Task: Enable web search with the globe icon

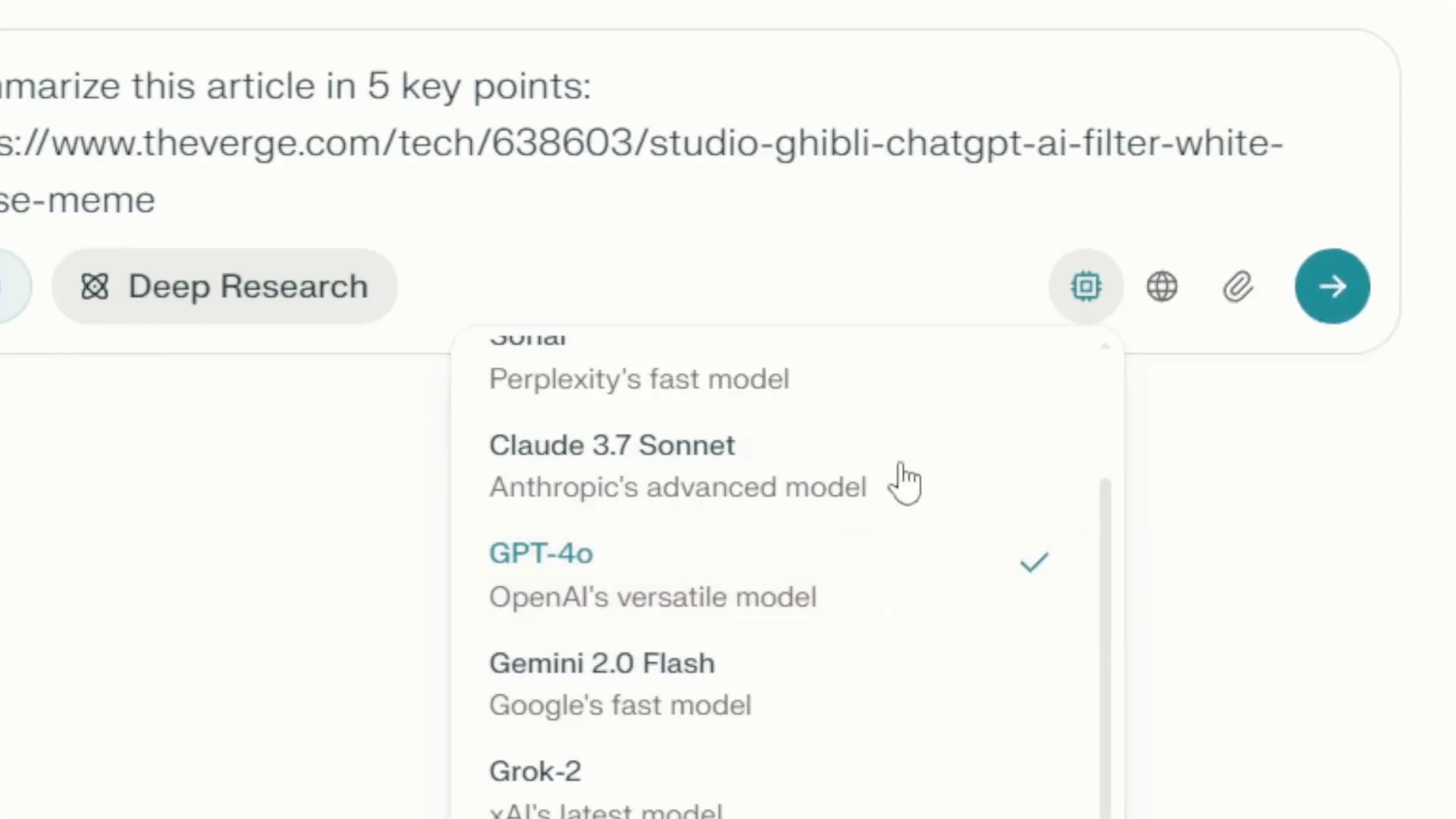Action: 1162,286
